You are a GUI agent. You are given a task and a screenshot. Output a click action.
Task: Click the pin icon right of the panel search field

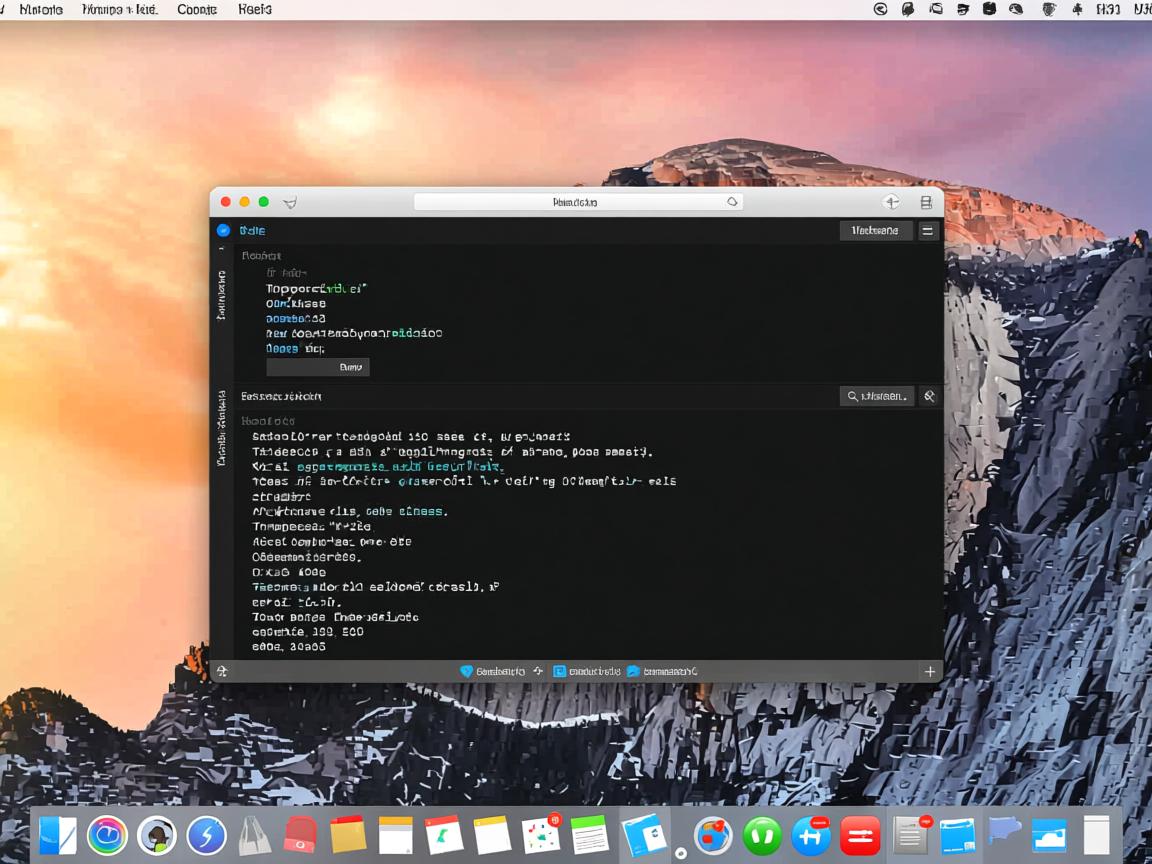pos(929,396)
